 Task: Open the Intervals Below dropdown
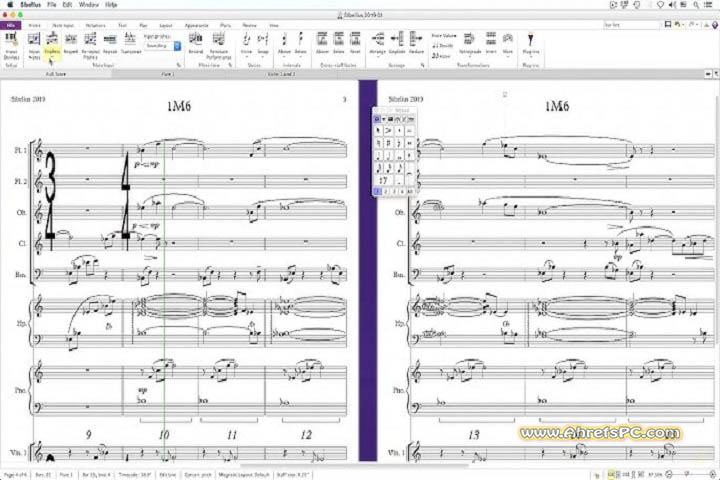point(300,45)
